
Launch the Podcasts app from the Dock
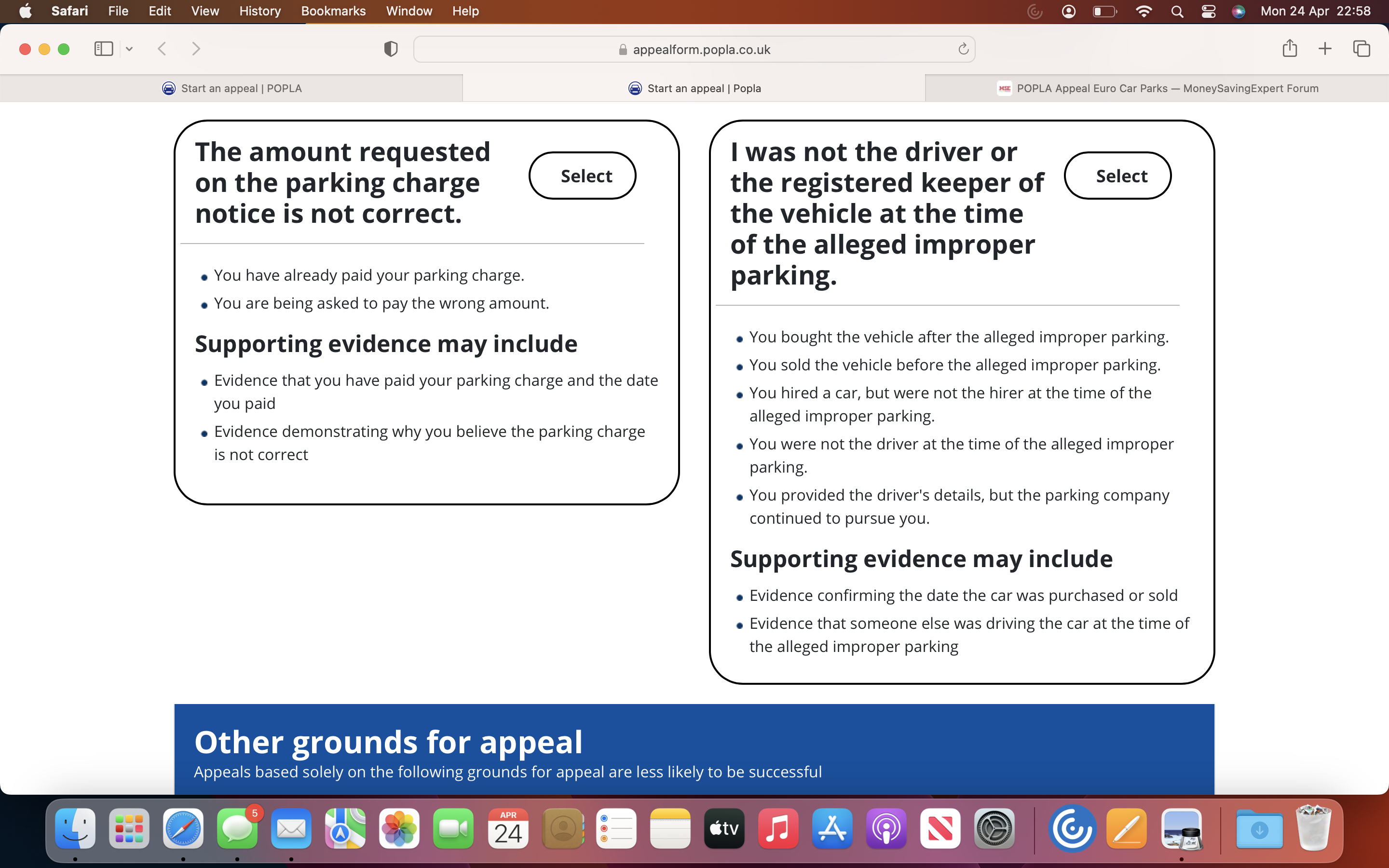click(x=885, y=828)
